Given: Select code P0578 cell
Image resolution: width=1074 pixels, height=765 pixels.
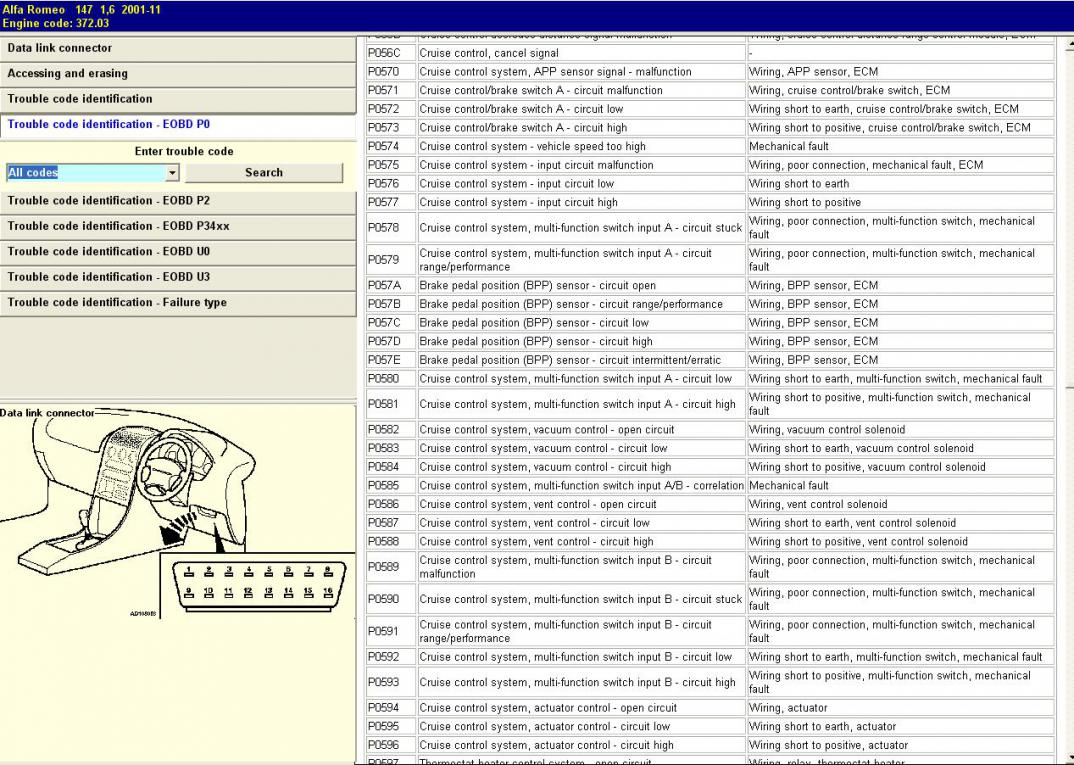Looking at the screenshot, I should (391, 227).
